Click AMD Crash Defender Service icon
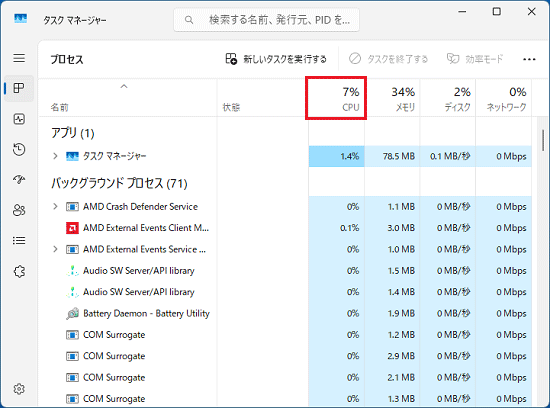 72,207
